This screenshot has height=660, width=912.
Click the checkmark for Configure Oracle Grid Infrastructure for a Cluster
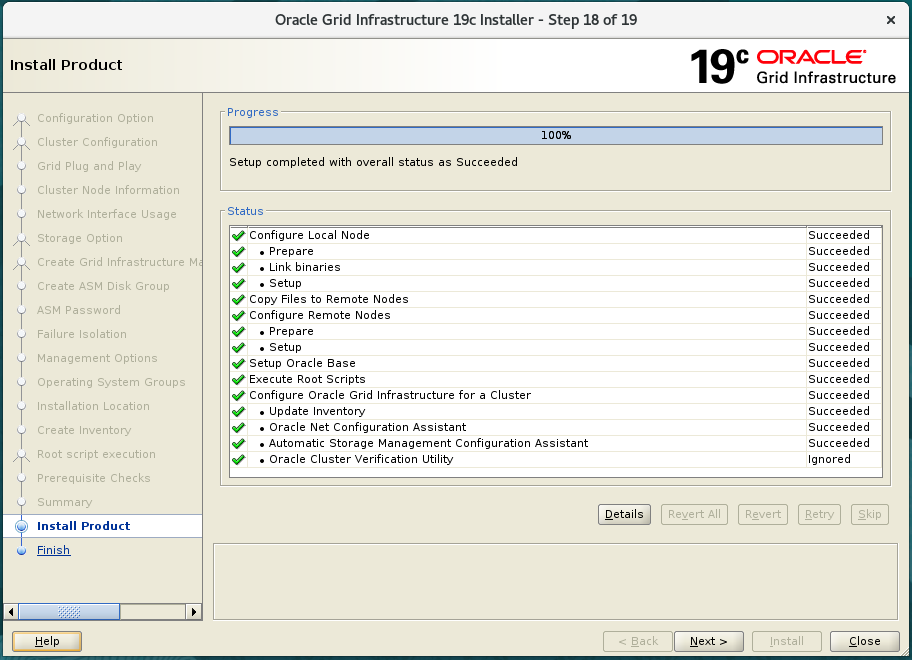(x=238, y=395)
